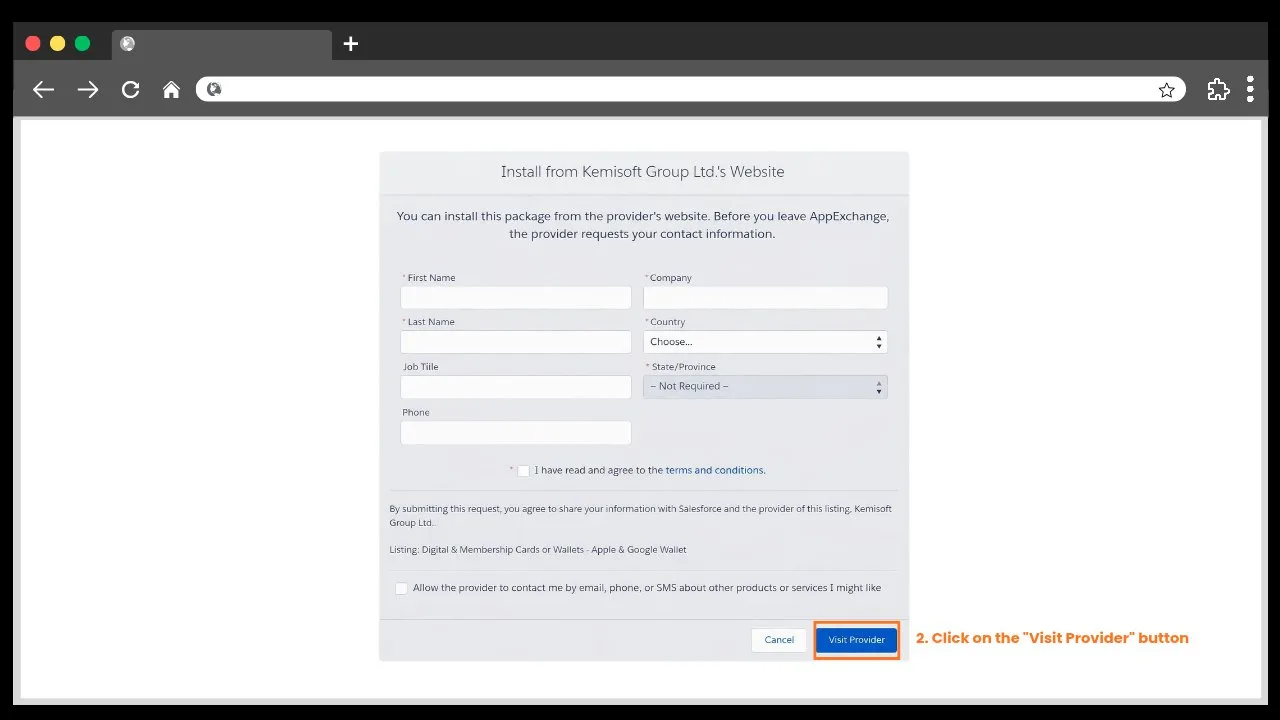This screenshot has height=720, width=1280.
Task: Focus the Job Title field
Action: pos(516,387)
